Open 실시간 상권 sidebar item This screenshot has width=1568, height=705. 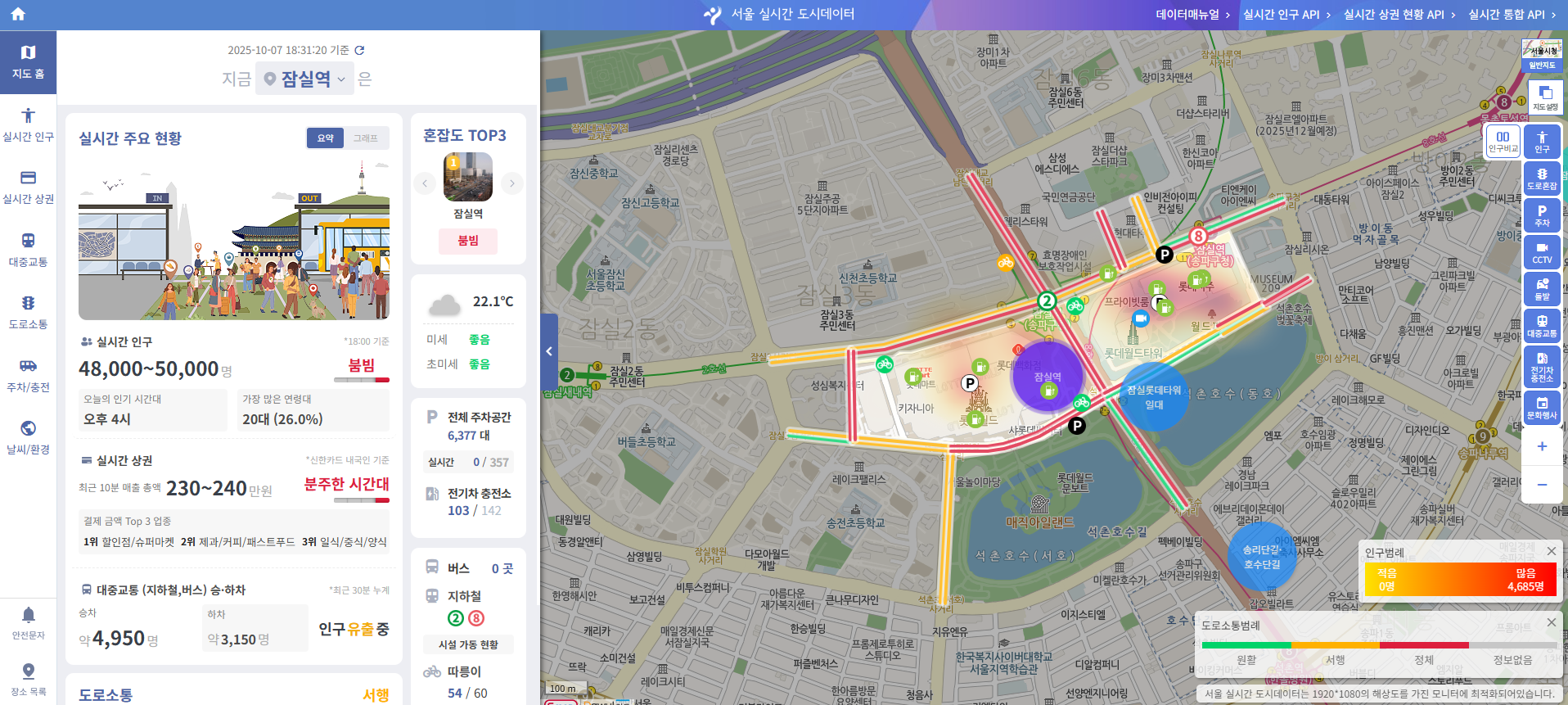coord(28,188)
